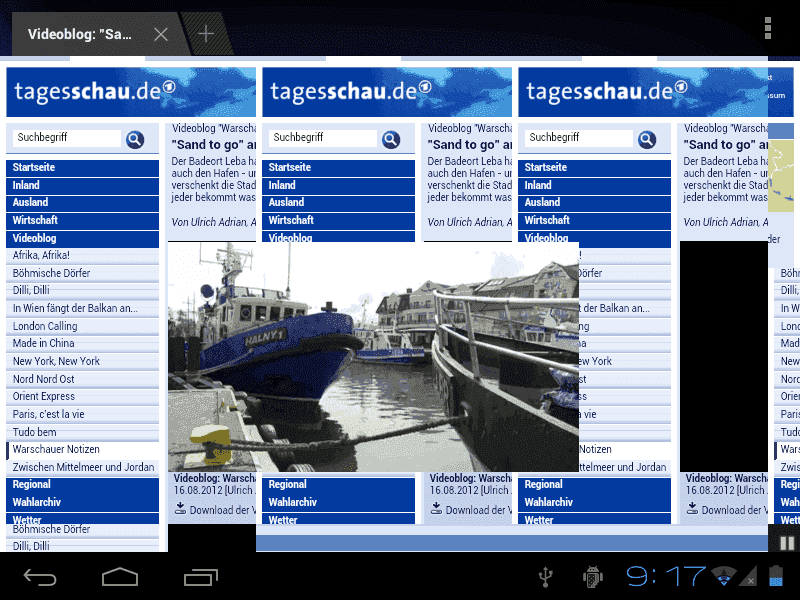Click tagesschau.de logo in rightmost page copy

(x=607, y=91)
